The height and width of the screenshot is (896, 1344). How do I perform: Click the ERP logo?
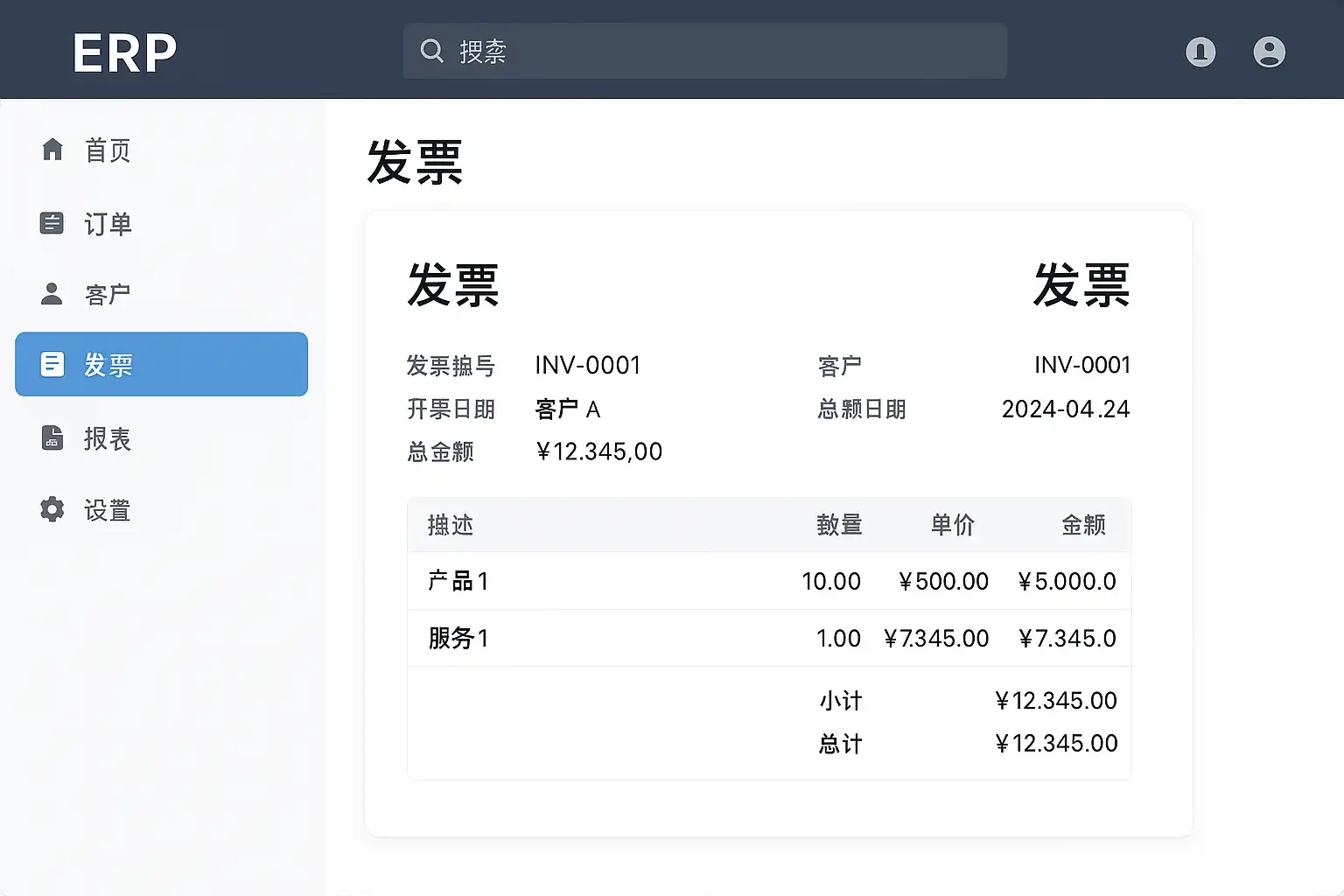pos(124,52)
